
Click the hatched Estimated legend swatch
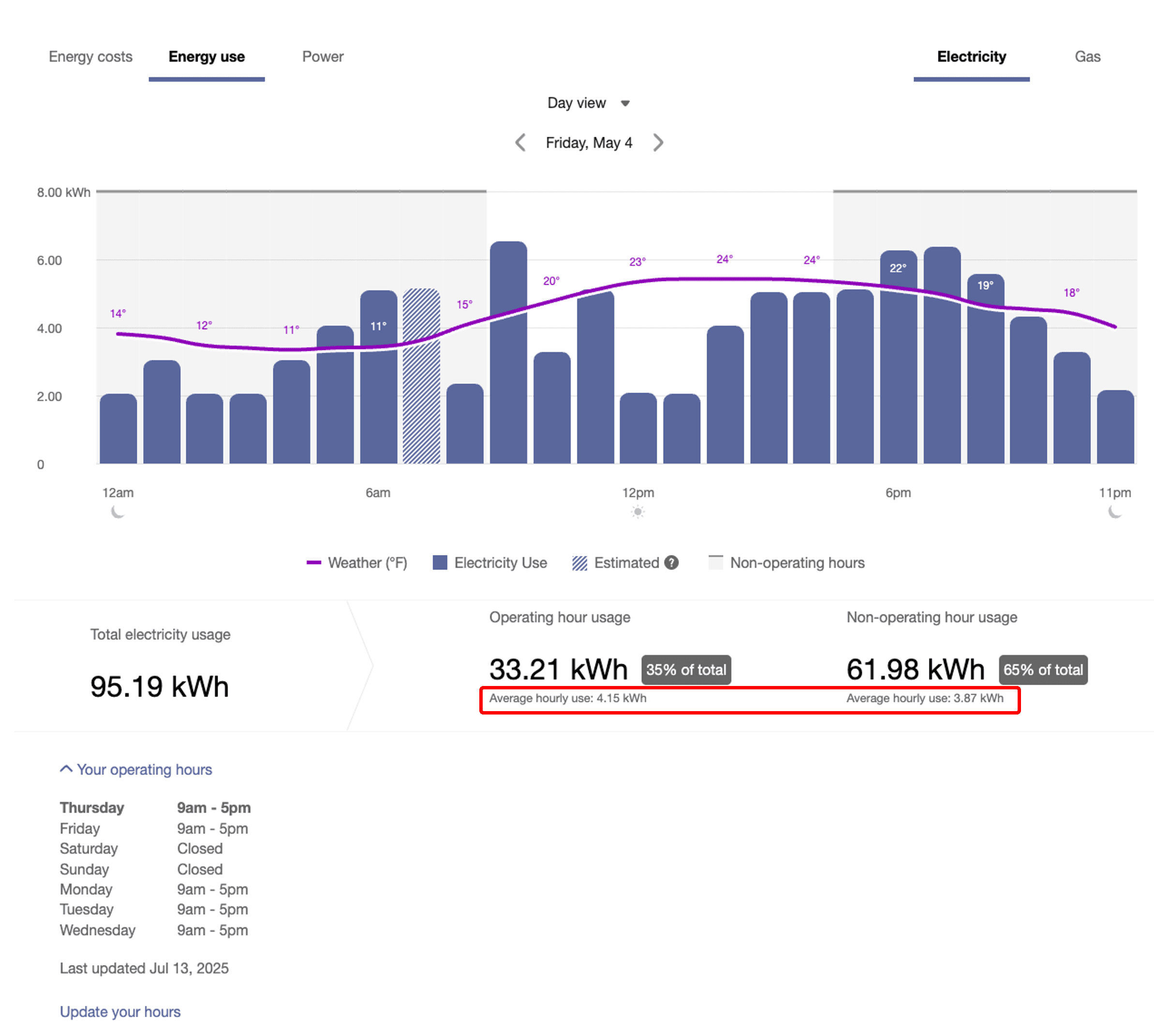pyautogui.click(x=579, y=562)
